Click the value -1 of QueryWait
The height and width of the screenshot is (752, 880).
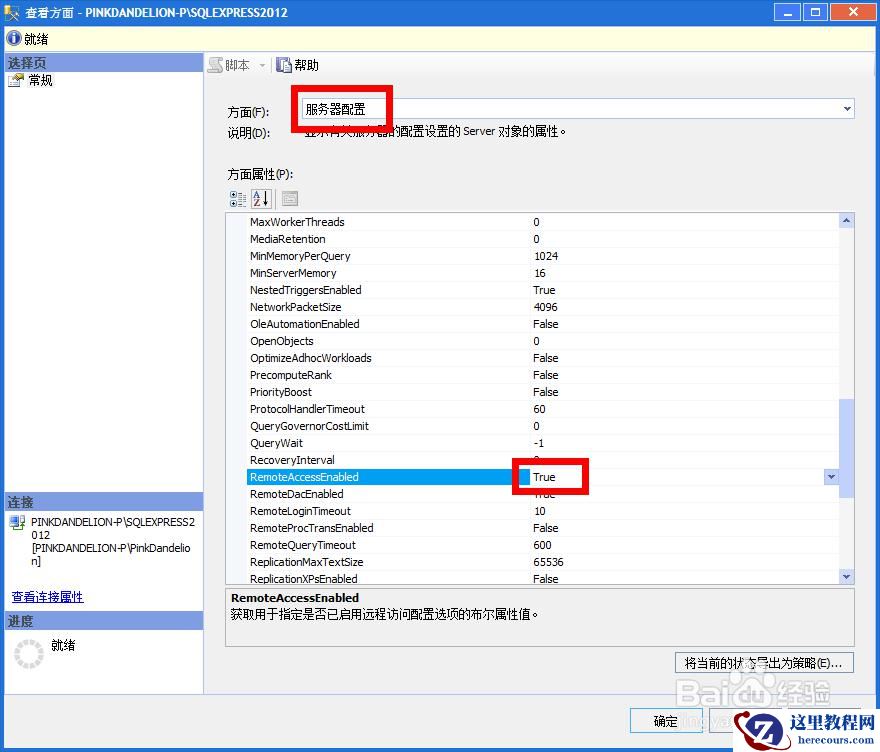(538, 443)
